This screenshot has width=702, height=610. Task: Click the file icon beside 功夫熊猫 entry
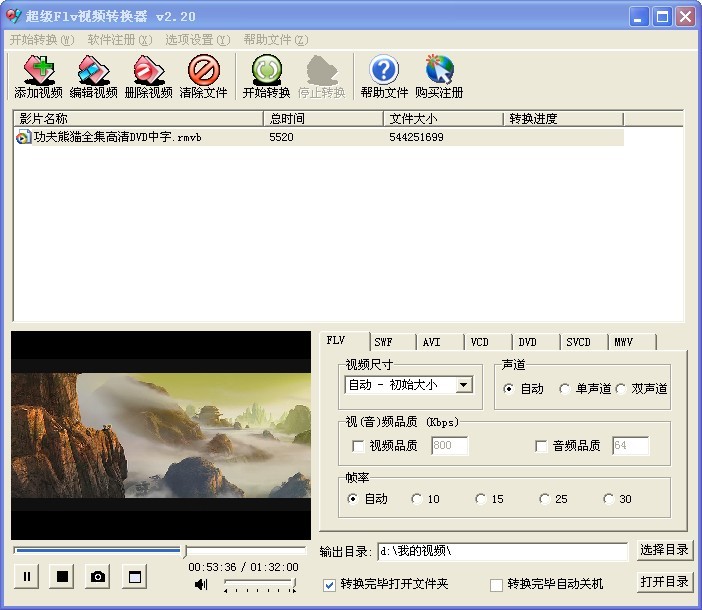pos(23,137)
